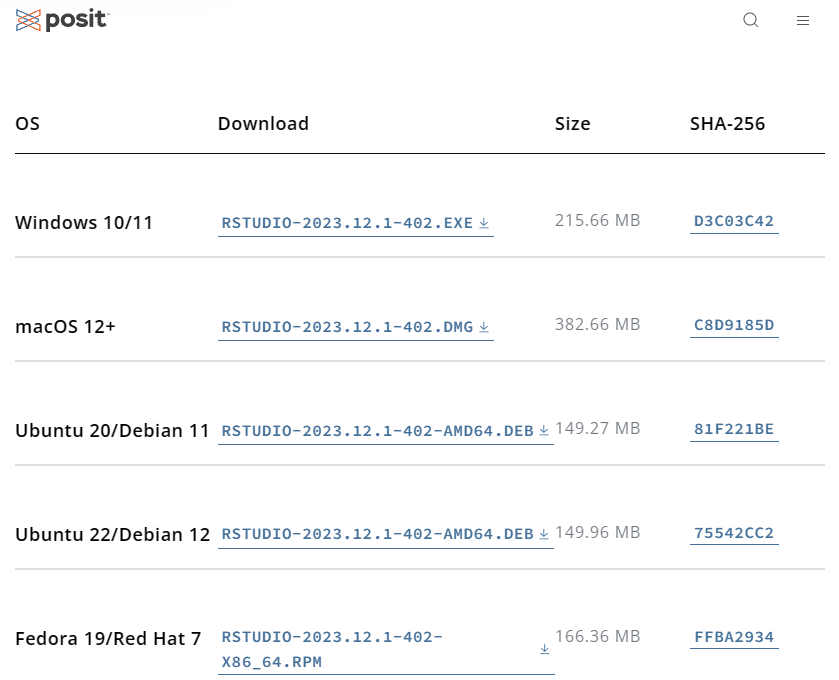Image resolution: width=839 pixels, height=680 pixels.
Task: Click download arrow icon for Ubuntu 20 DEB
Action: coord(544,430)
